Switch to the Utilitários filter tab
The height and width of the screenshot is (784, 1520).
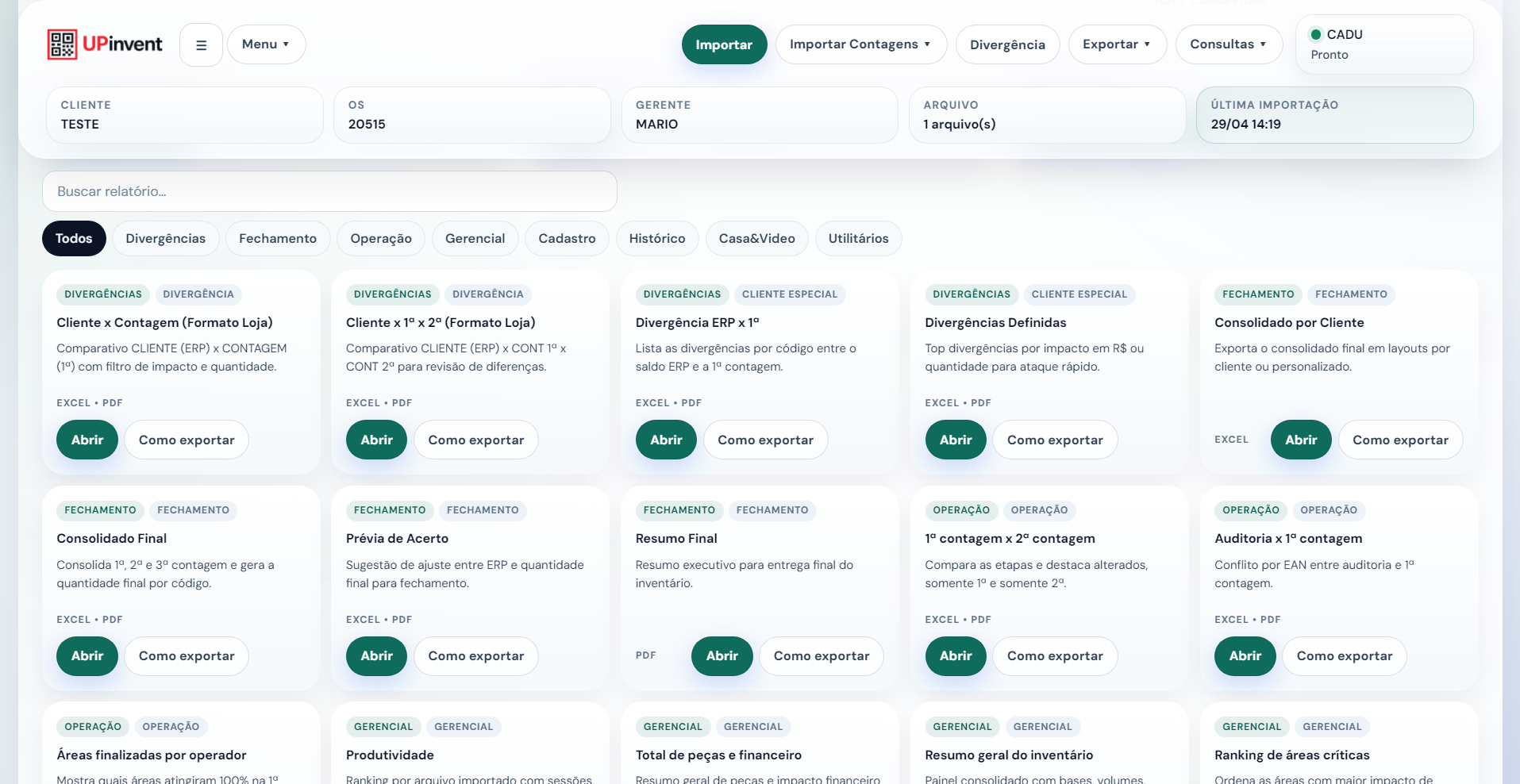coord(858,238)
